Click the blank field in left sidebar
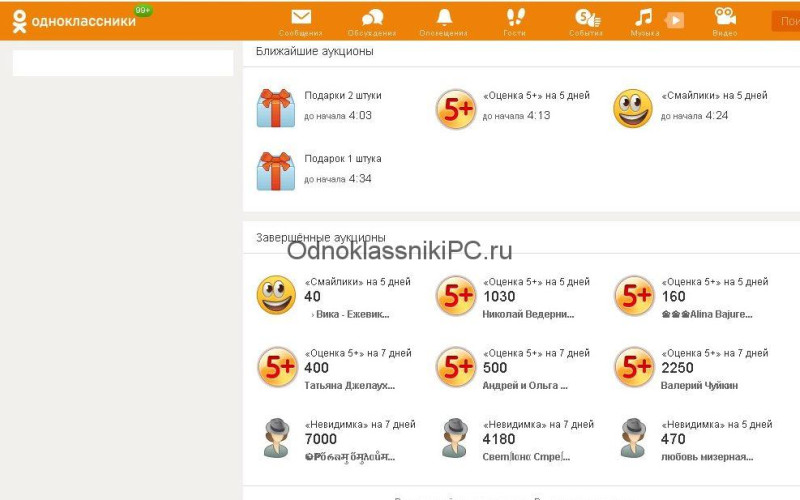 click(123, 63)
